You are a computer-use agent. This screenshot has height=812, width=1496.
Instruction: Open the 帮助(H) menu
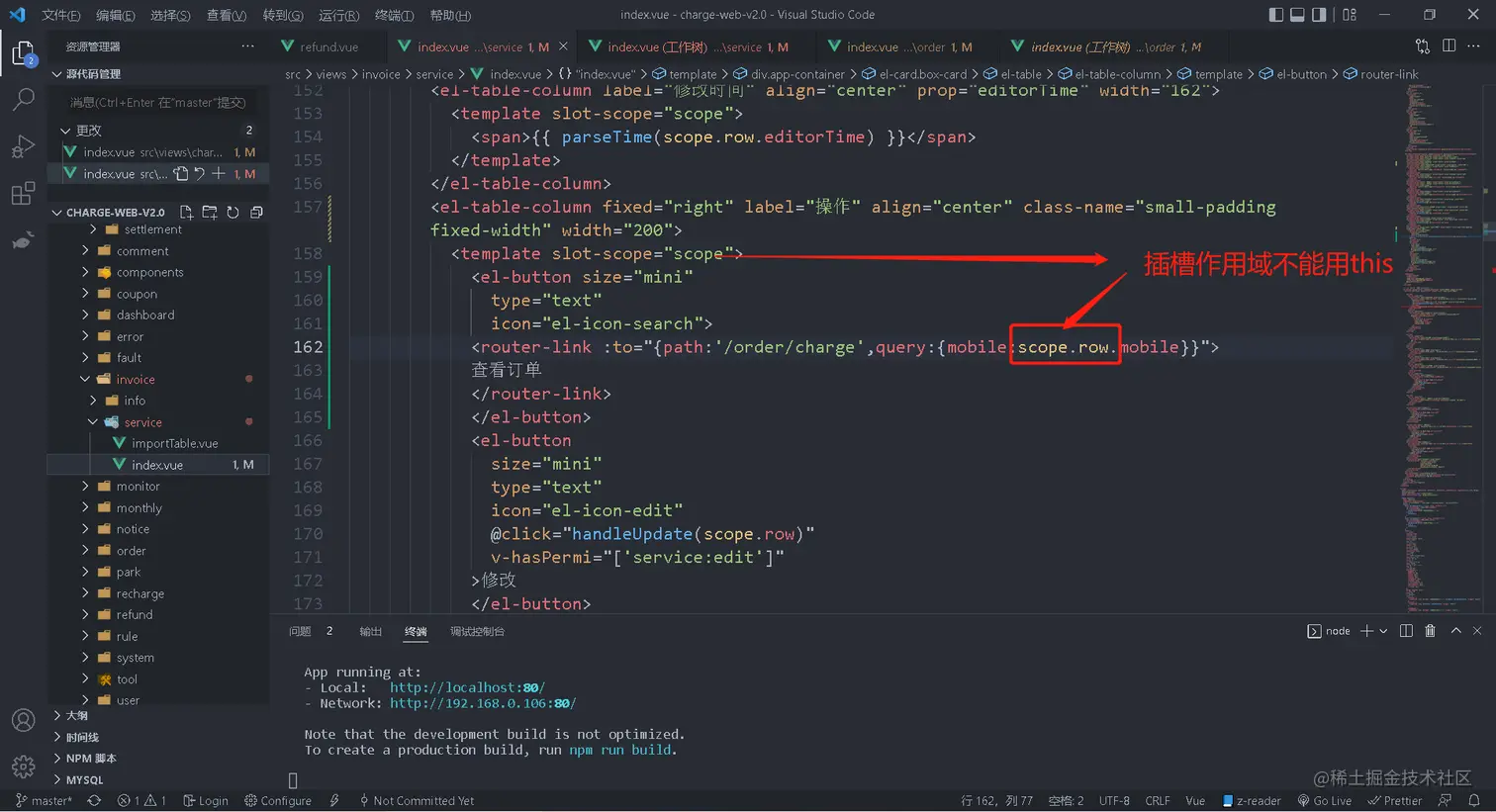451,15
